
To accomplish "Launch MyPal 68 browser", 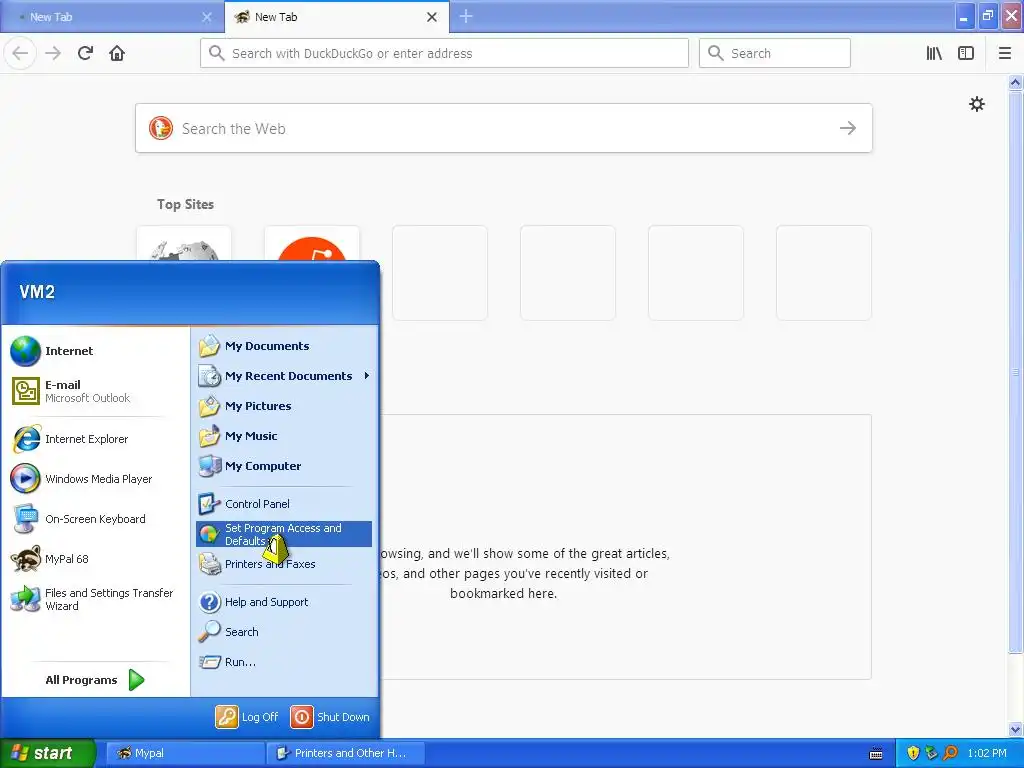I will coord(97,558).
